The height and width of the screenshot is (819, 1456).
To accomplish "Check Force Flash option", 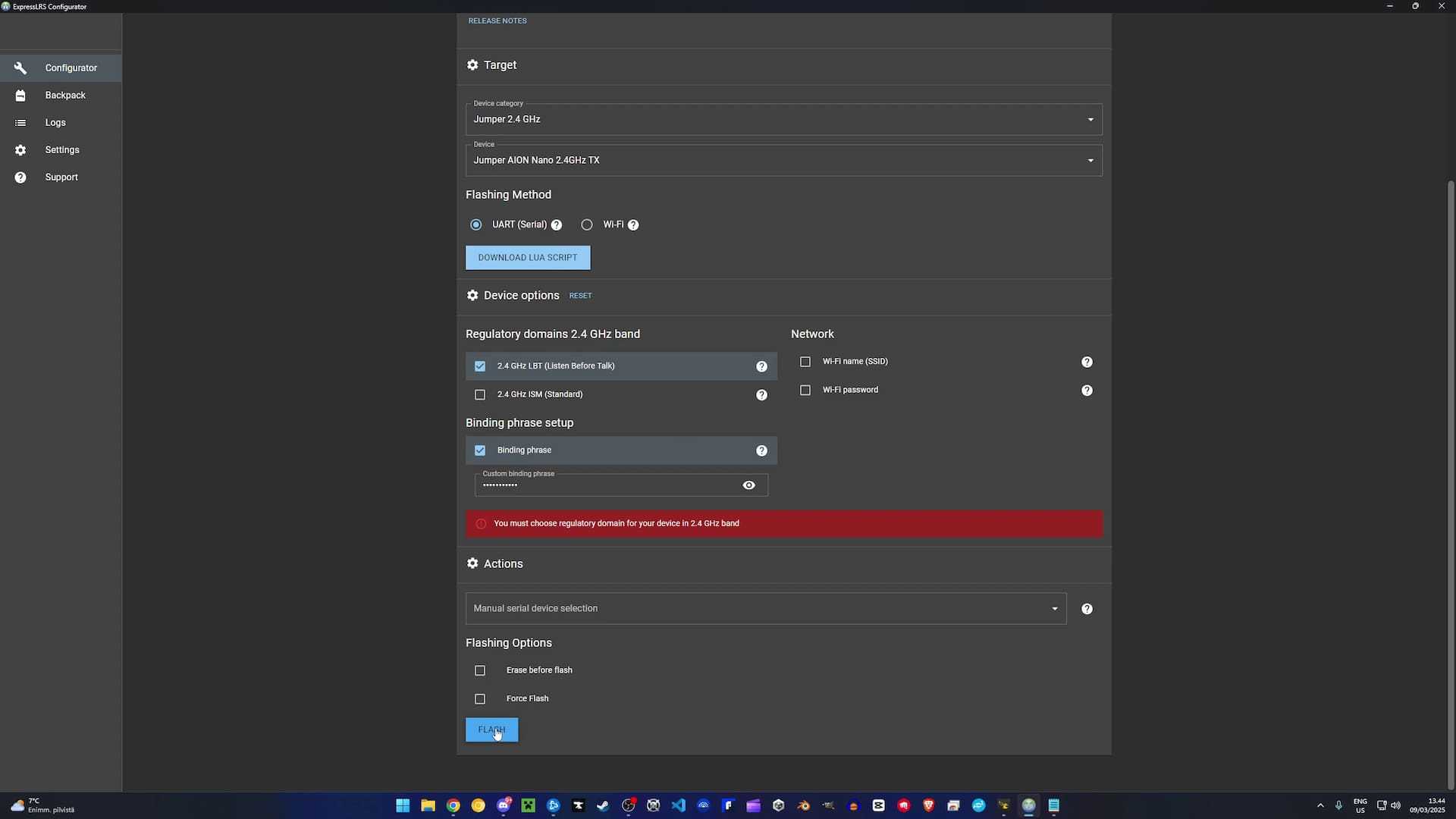I will [x=480, y=699].
